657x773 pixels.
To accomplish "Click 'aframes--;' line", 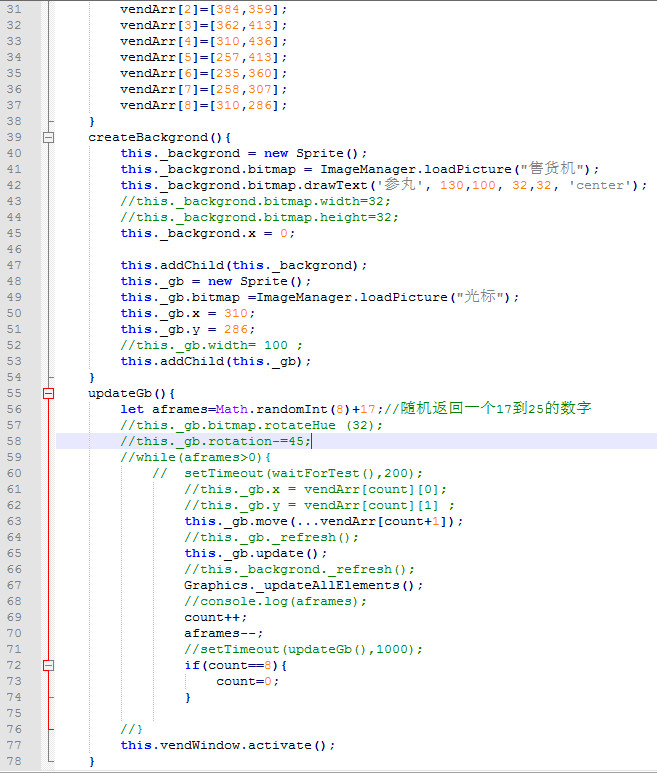I will [x=224, y=633].
